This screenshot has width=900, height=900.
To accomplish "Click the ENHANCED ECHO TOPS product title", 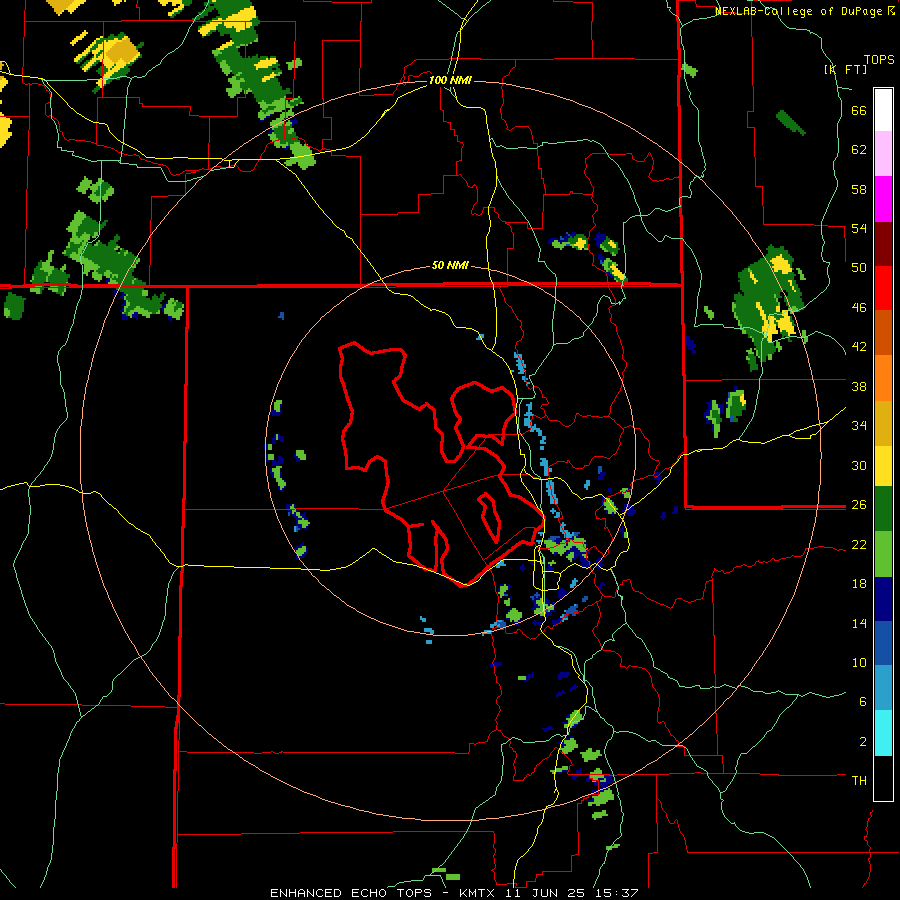I will (x=351, y=893).
